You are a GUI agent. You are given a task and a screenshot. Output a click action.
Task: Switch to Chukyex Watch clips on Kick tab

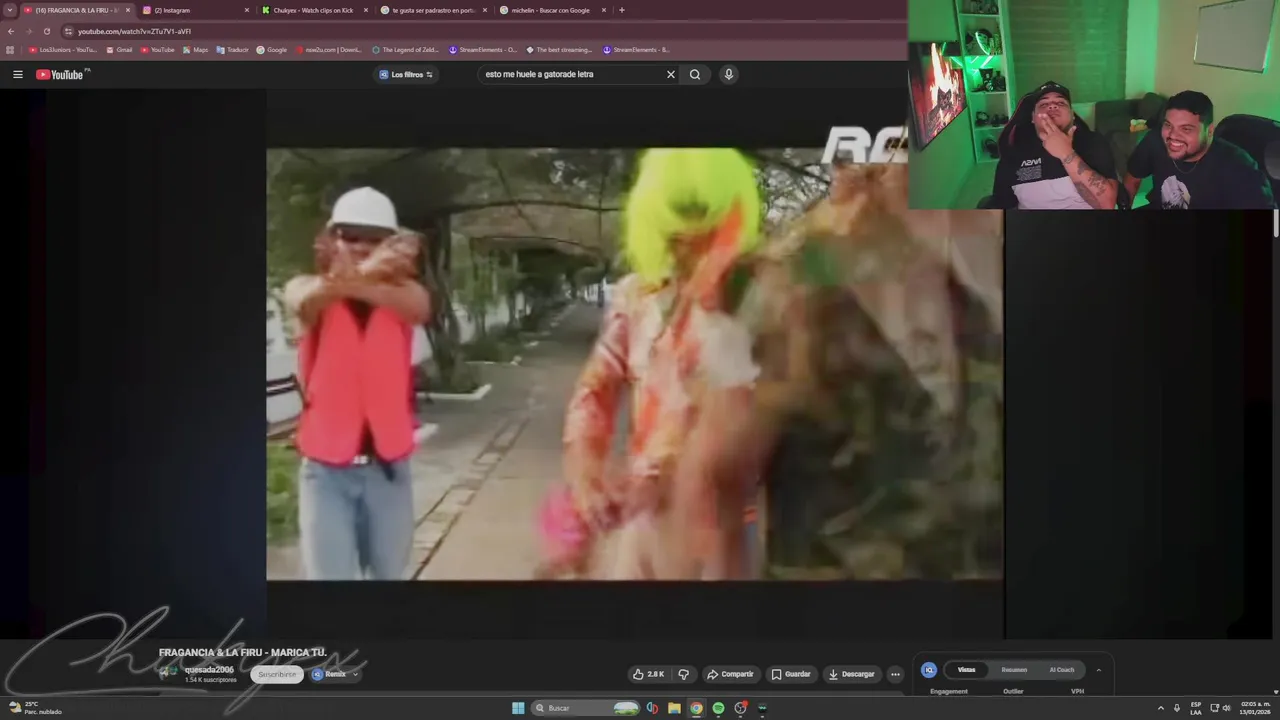(314, 10)
